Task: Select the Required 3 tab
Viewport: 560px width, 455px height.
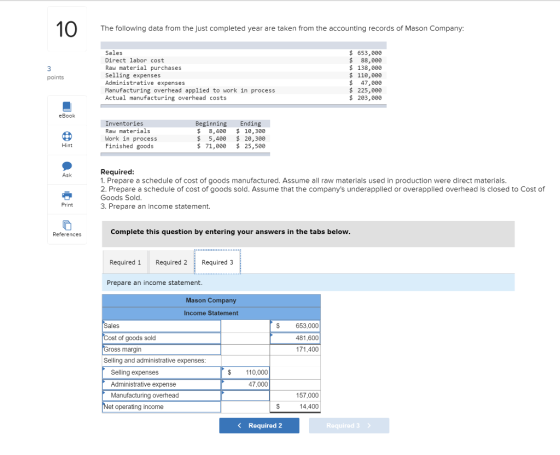Action: tap(217, 262)
